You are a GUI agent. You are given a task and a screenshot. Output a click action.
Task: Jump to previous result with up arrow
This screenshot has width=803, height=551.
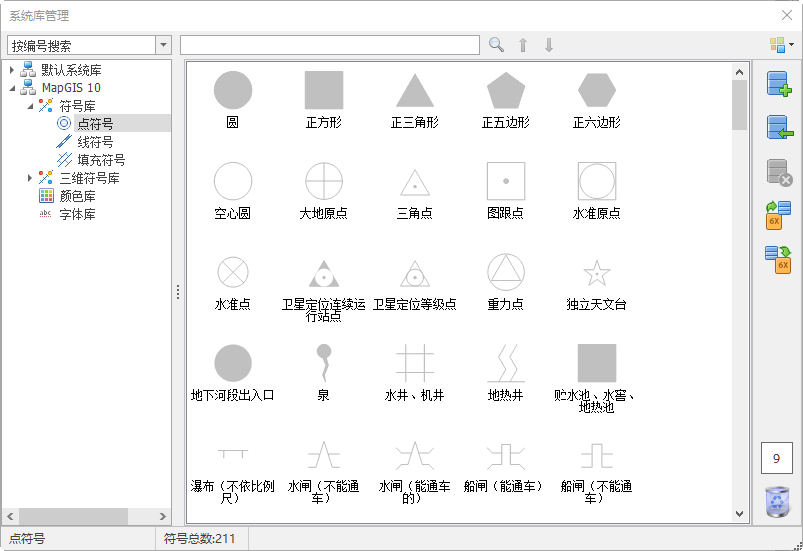[x=522, y=45]
